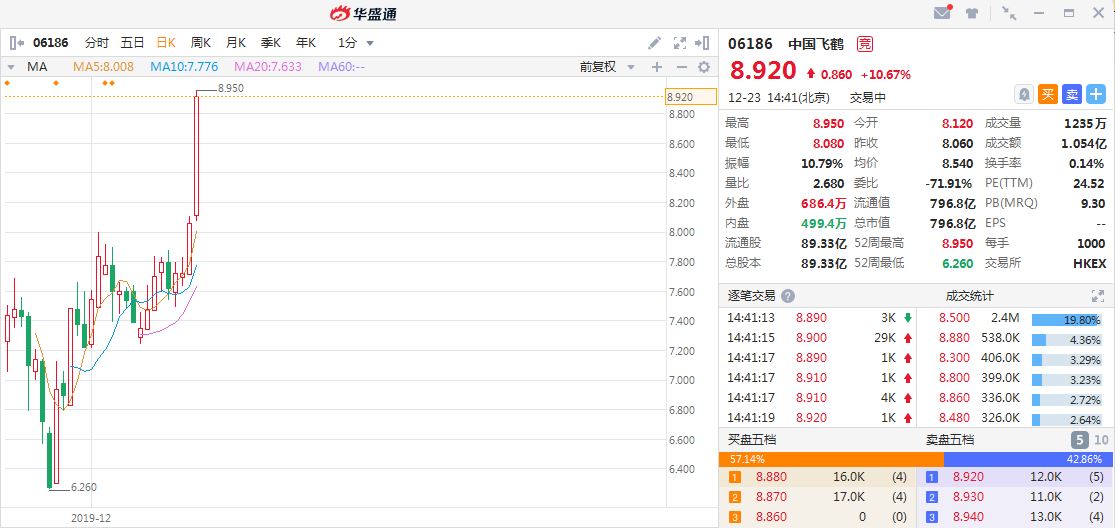The height and width of the screenshot is (528, 1115).
Task: Switch order book depth to 5 levels
Action: (x=1080, y=440)
